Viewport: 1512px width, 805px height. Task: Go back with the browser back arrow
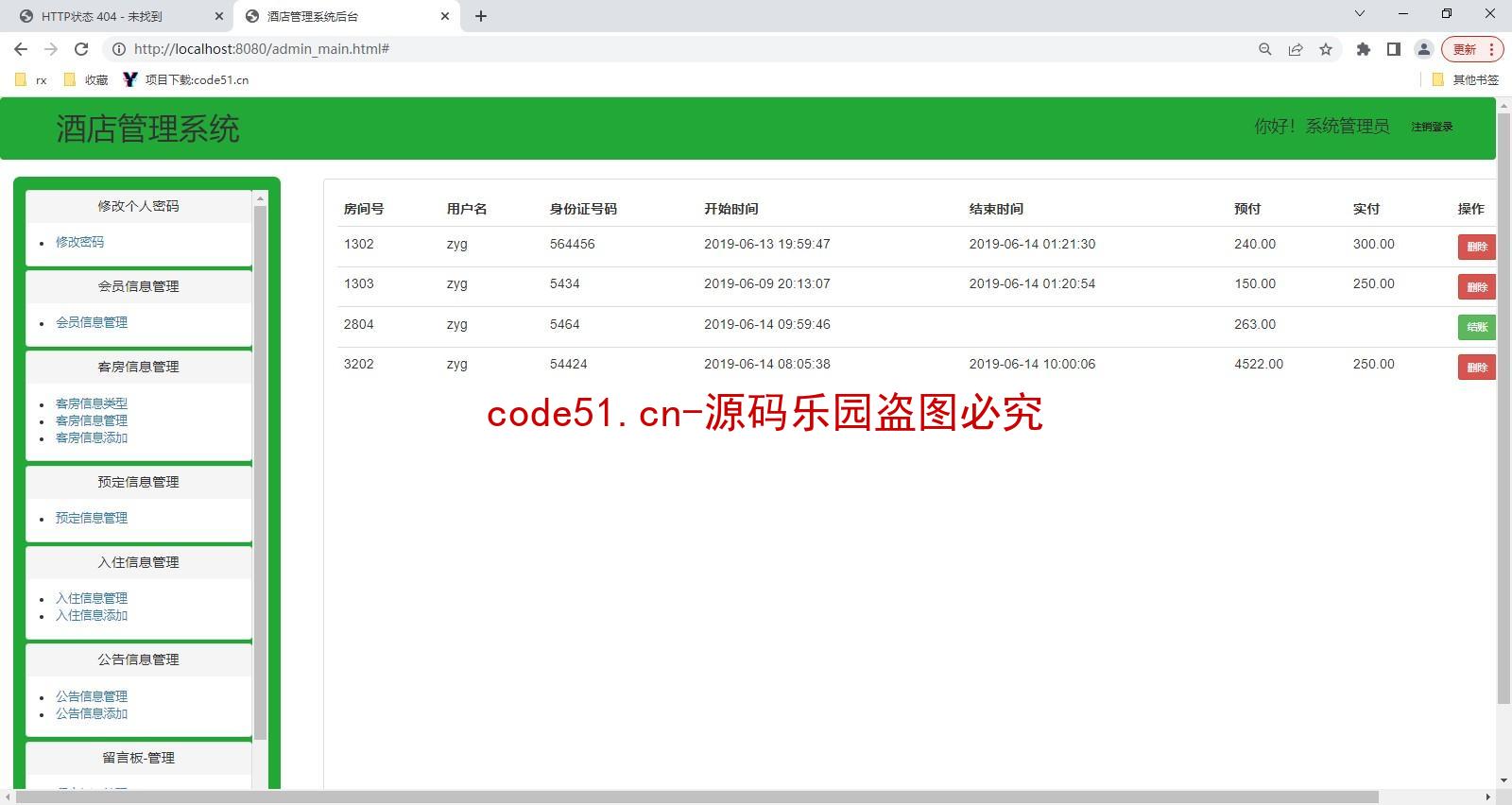[x=21, y=49]
